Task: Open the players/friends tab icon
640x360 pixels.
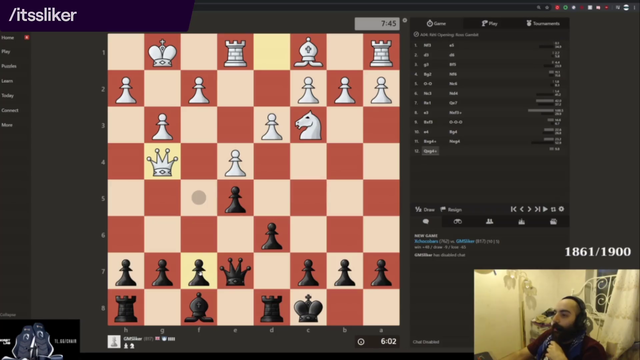Action: click(x=489, y=221)
